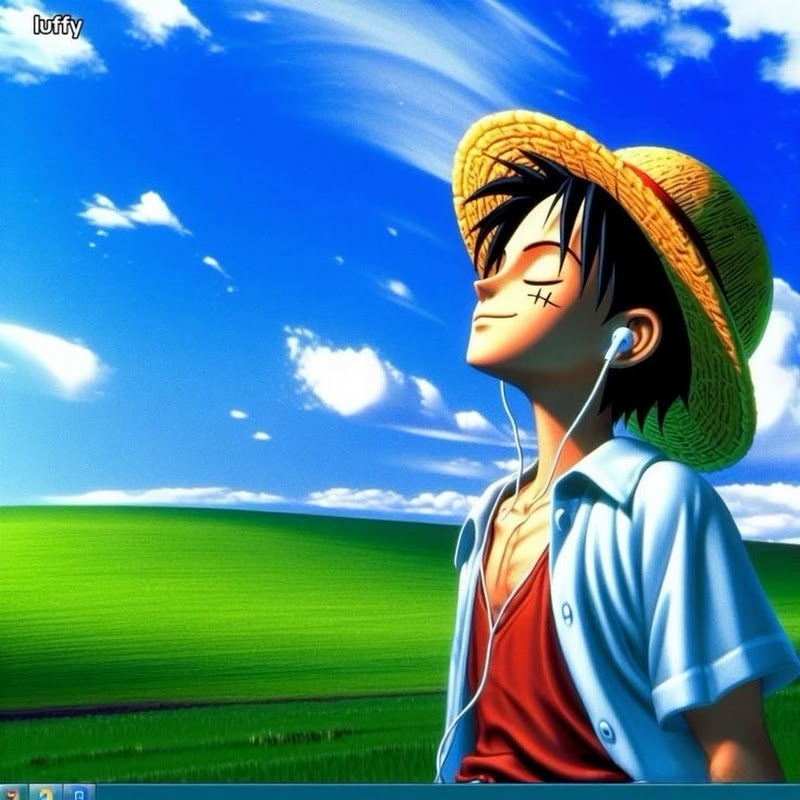
Task: Click the large white cloud near Luffy's chin
Action: point(340,375)
